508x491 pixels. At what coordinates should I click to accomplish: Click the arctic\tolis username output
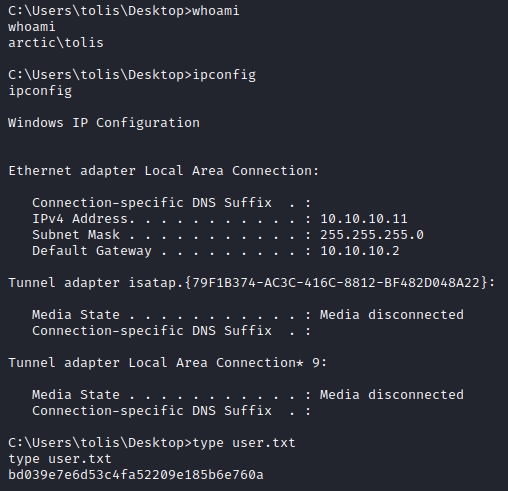point(56,43)
